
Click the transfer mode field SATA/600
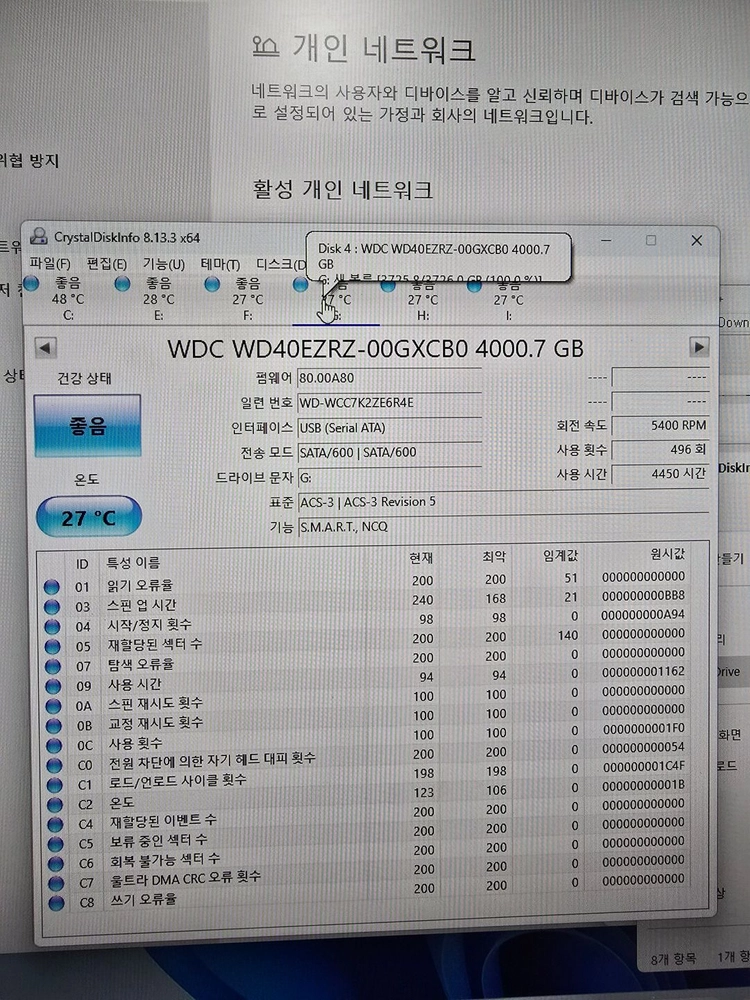click(389, 452)
